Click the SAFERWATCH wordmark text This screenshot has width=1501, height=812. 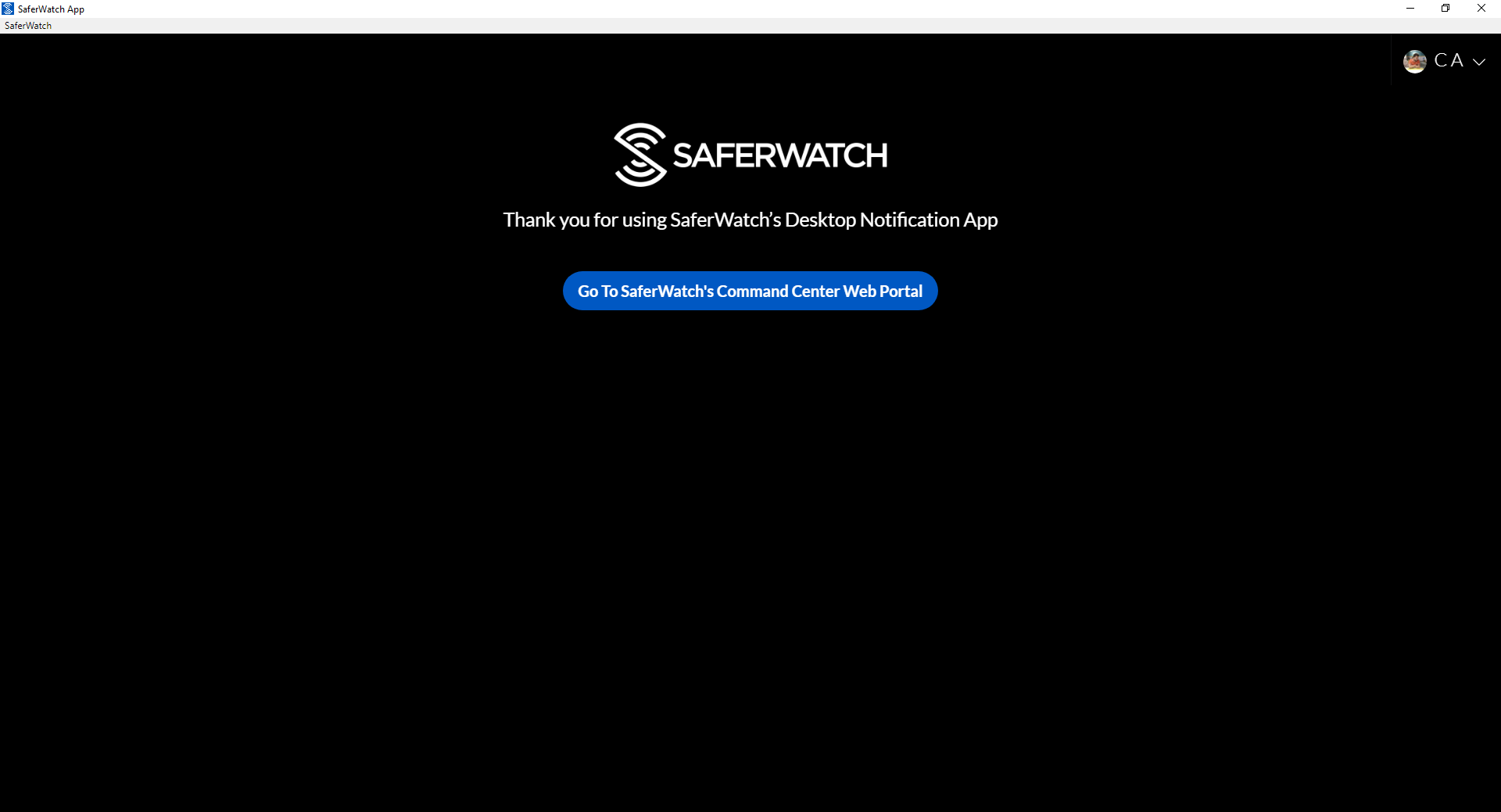(x=780, y=156)
